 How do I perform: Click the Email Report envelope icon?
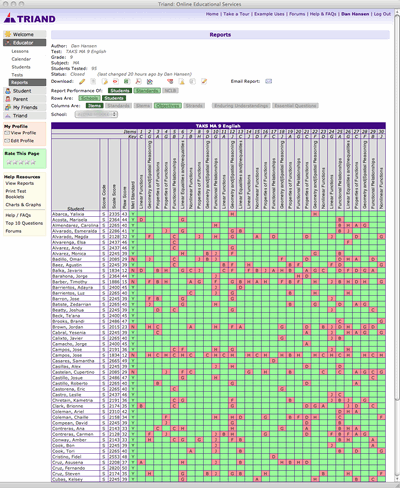click(268, 81)
